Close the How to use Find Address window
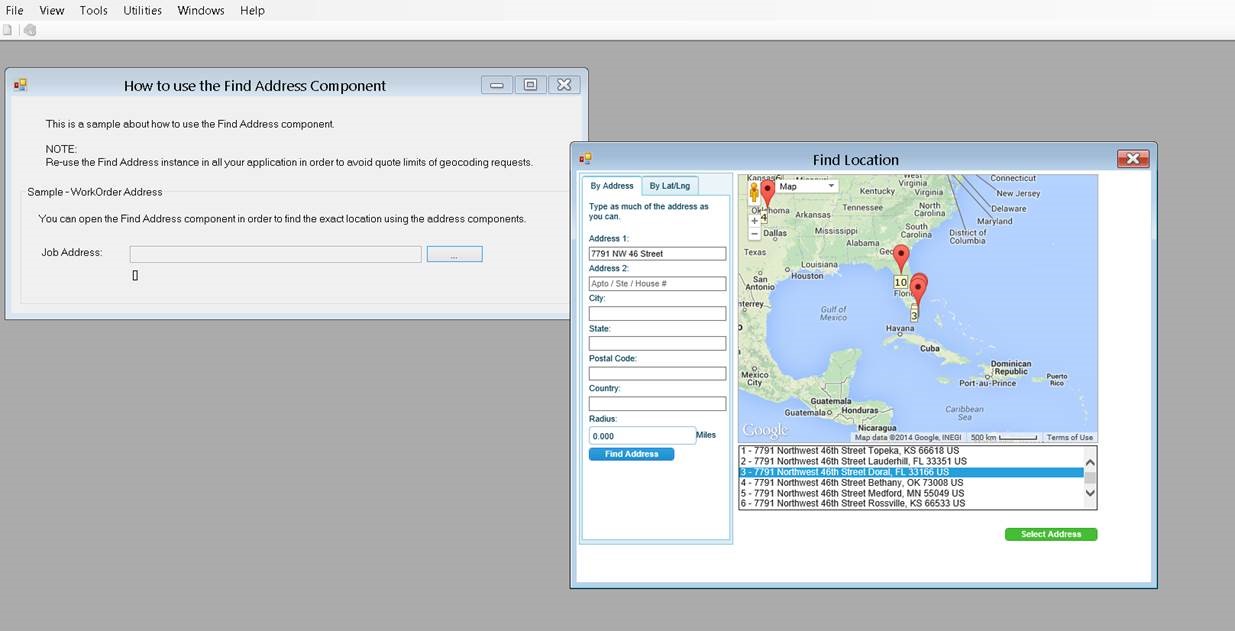This screenshot has width=1235, height=631. 565,85
